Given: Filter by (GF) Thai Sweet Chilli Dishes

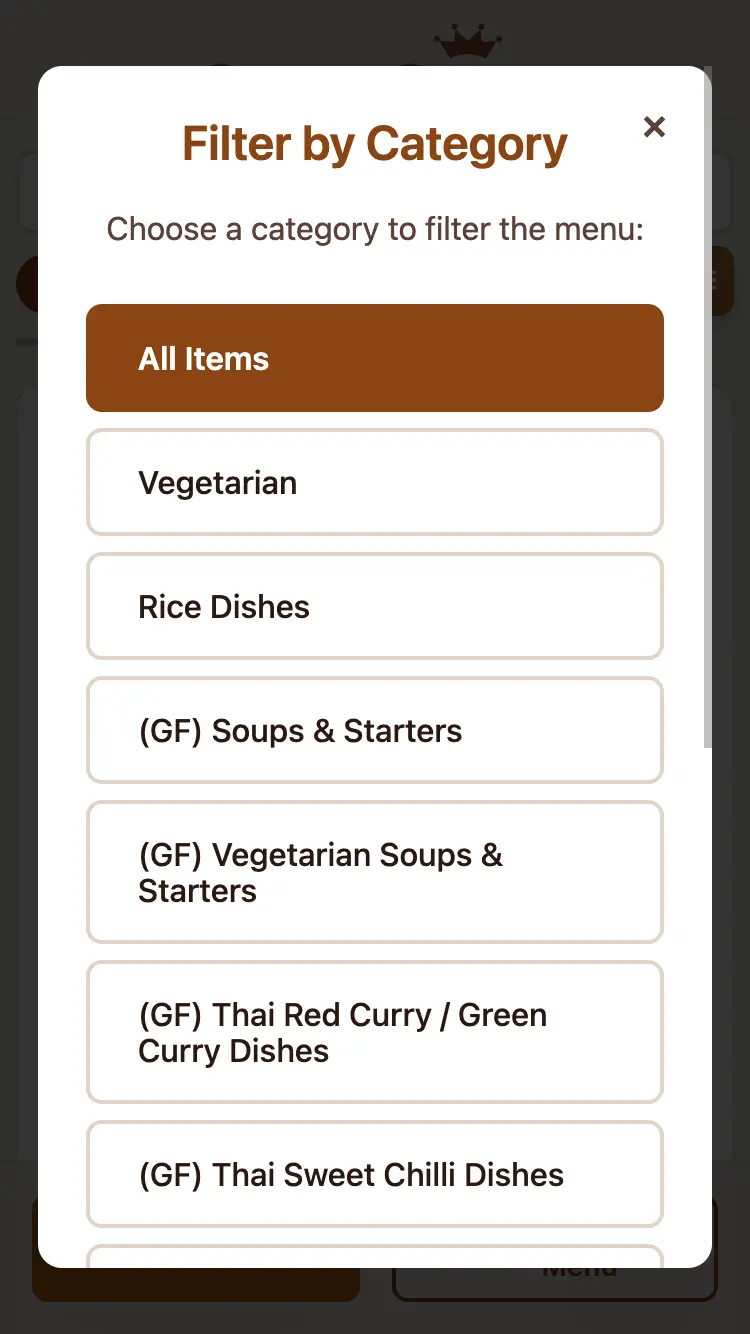Looking at the screenshot, I should click(375, 1174).
